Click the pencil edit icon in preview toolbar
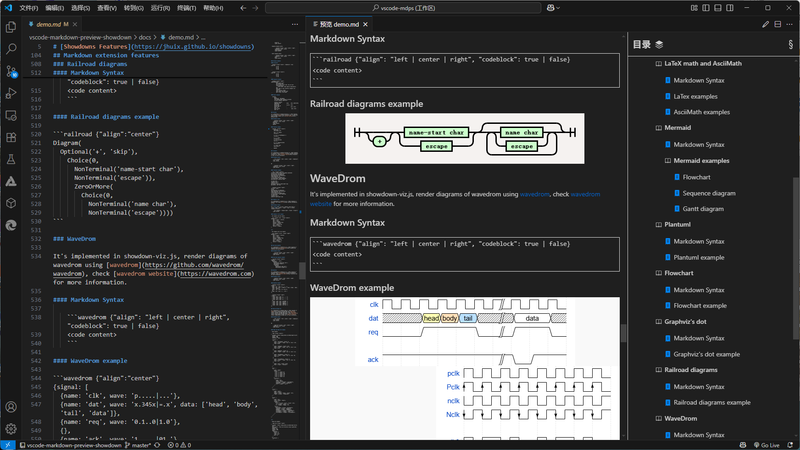The image size is (800, 450). pyautogui.click(x=765, y=24)
